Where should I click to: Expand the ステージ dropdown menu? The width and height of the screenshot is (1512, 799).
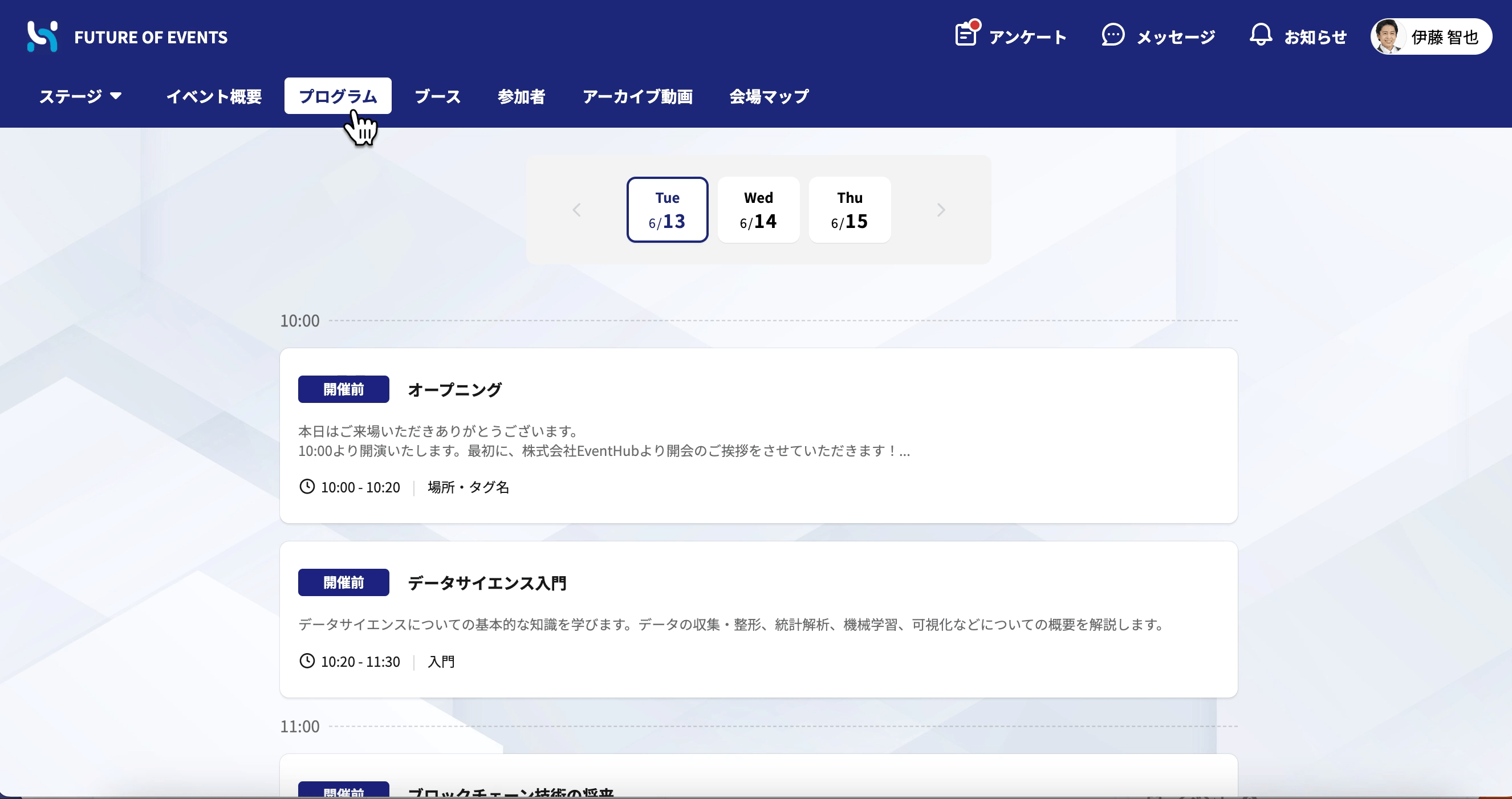point(80,96)
